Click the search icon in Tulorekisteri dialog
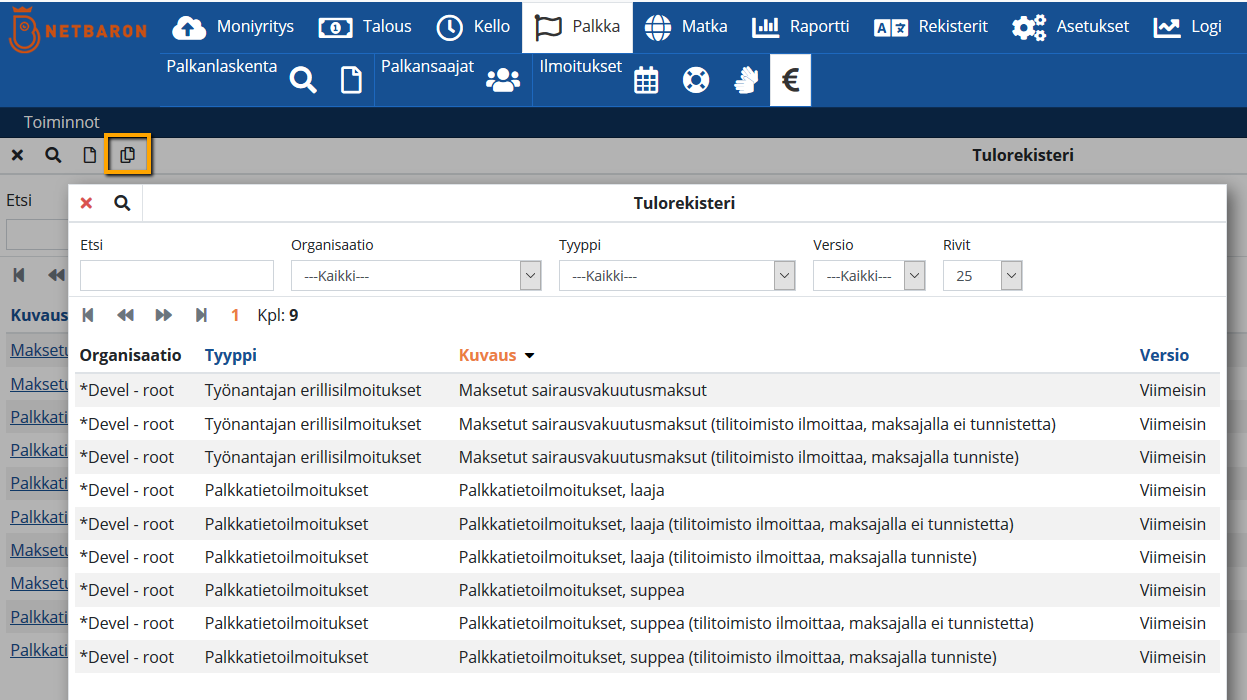 tap(122, 203)
